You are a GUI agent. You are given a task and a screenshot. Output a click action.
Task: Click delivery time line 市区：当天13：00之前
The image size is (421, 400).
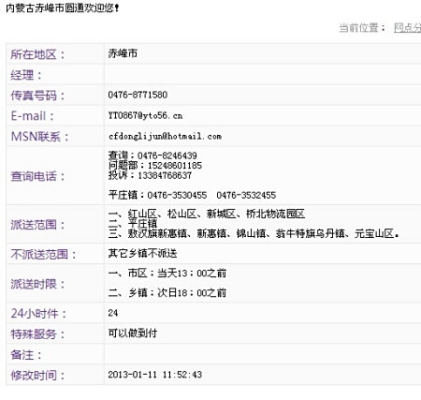[x=177, y=273]
